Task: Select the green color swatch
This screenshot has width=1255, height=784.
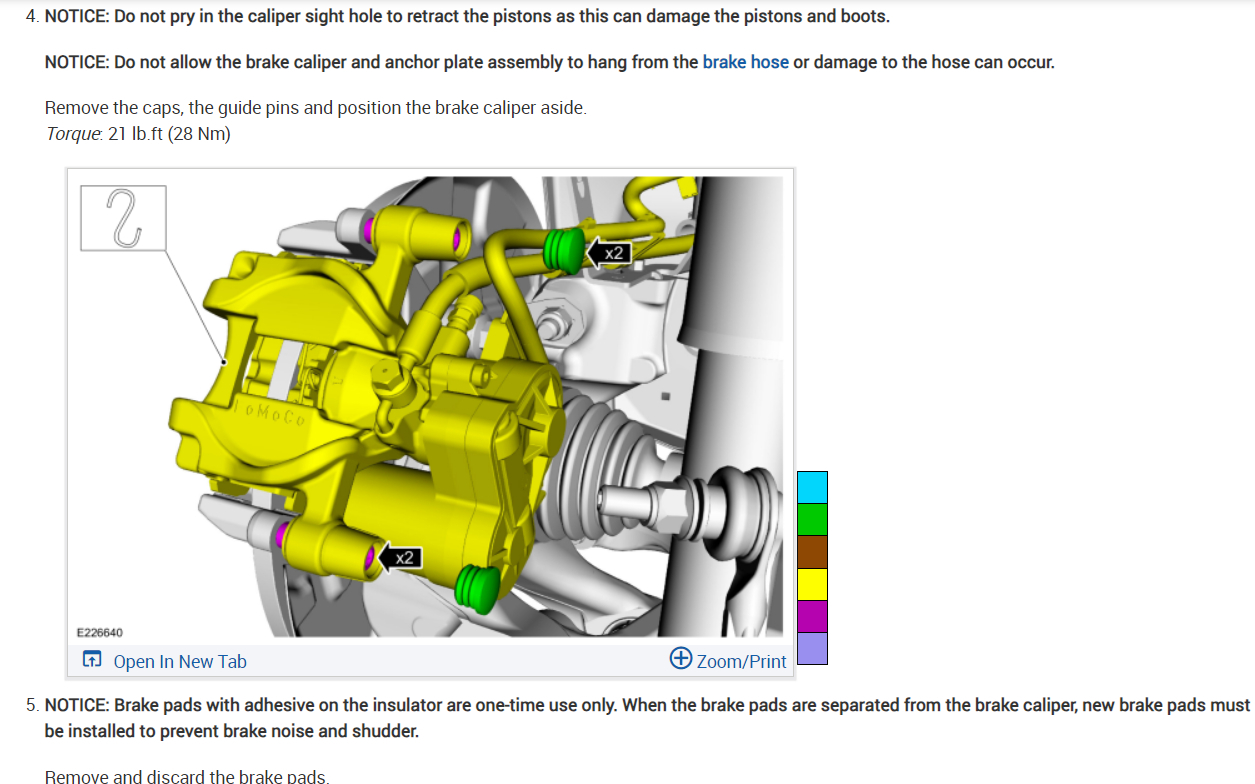Action: coord(812,519)
